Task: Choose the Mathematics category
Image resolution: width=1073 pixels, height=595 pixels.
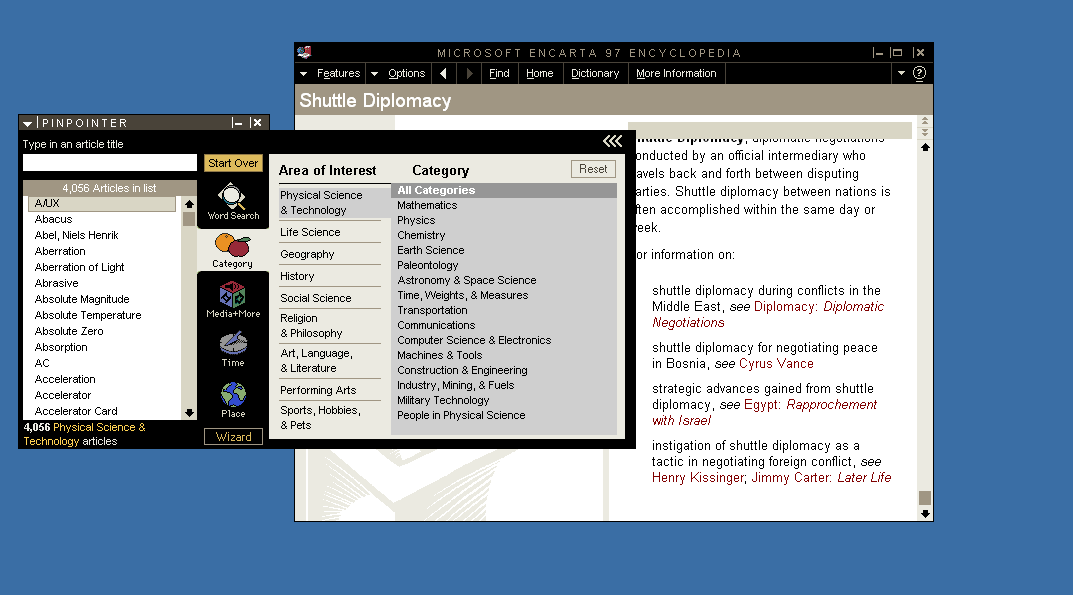Action: (427, 205)
